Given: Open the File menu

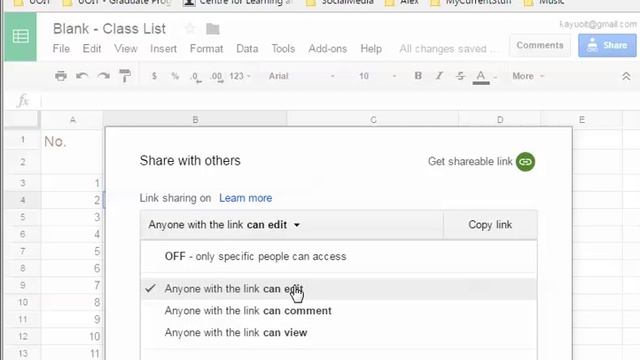Looking at the screenshot, I should pyautogui.click(x=61, y=49).
